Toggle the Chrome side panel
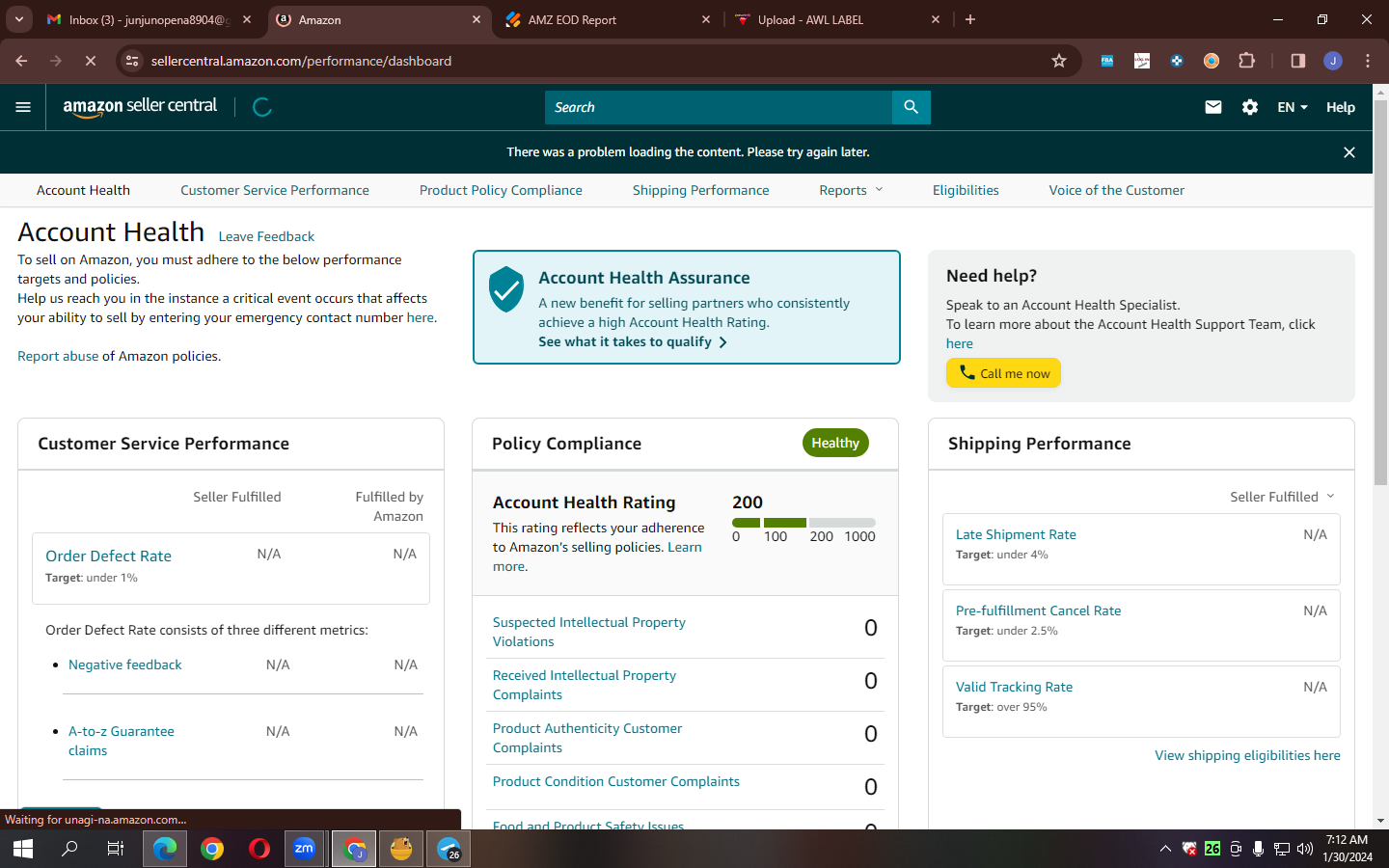This screenshot has width=1389, height=868. (1298, 61)
